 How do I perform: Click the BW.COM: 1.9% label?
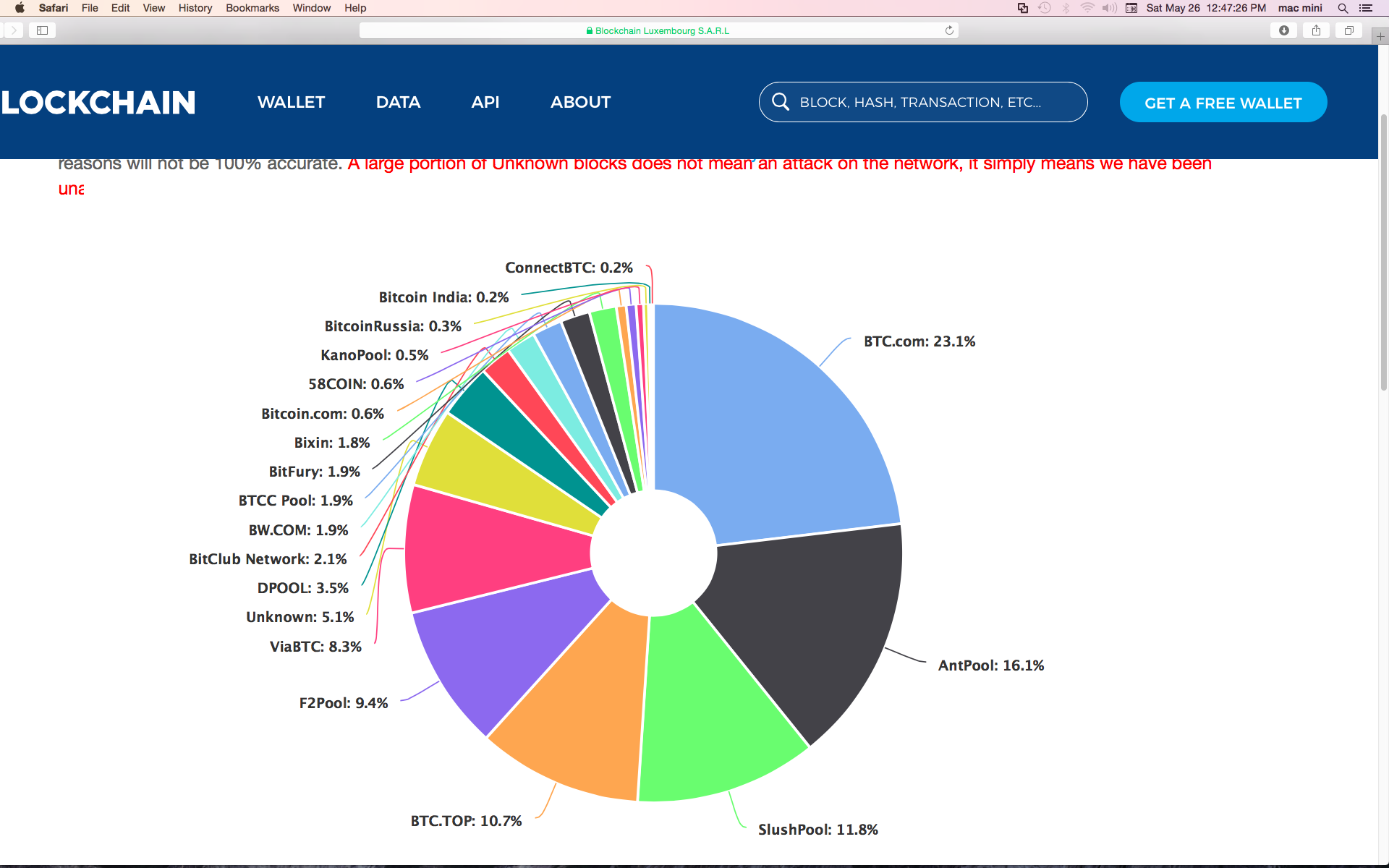click(298, 530)
